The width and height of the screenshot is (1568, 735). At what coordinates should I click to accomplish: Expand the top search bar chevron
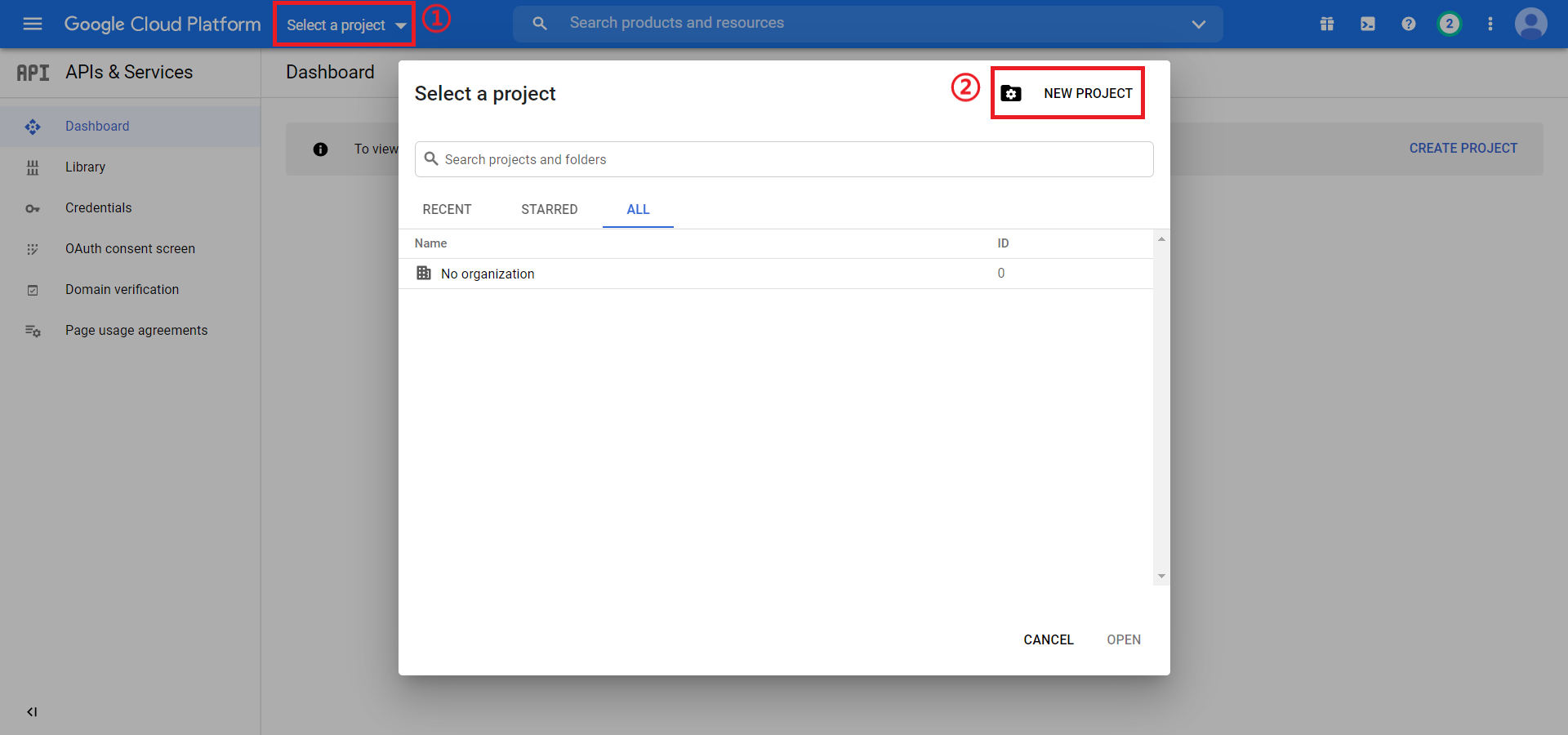(x=1198, y=24)
